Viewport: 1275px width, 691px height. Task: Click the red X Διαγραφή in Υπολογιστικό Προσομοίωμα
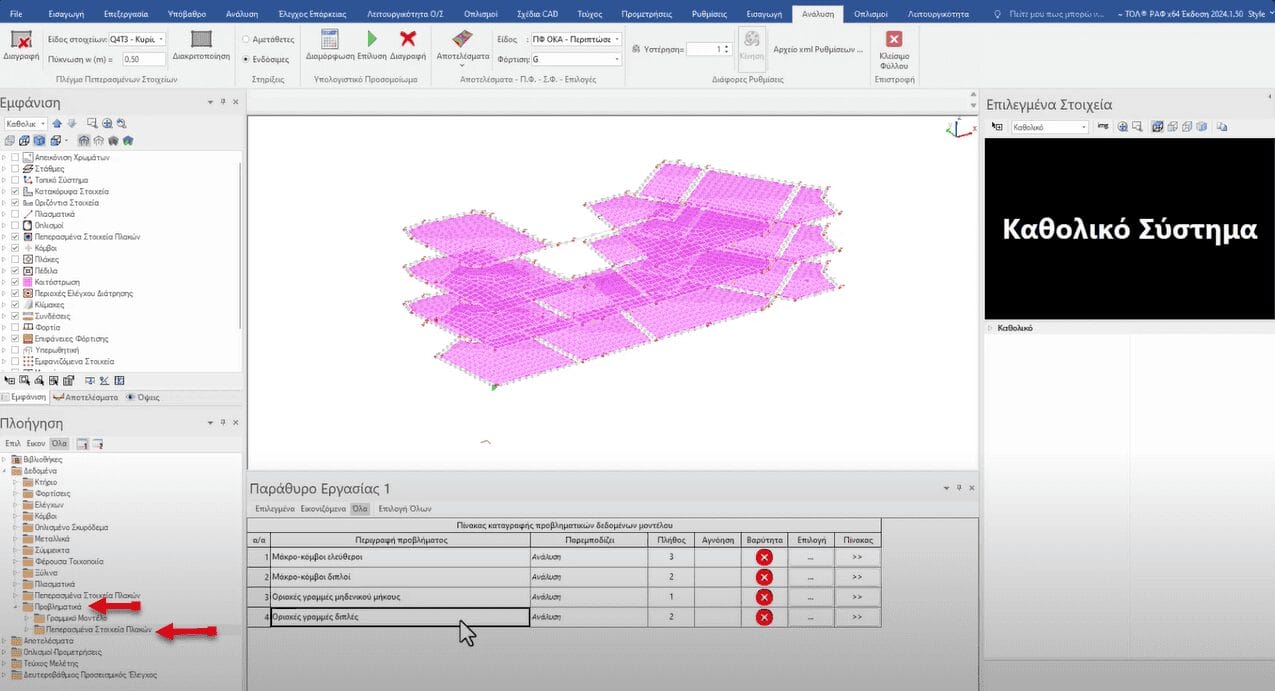coord(408,40)
